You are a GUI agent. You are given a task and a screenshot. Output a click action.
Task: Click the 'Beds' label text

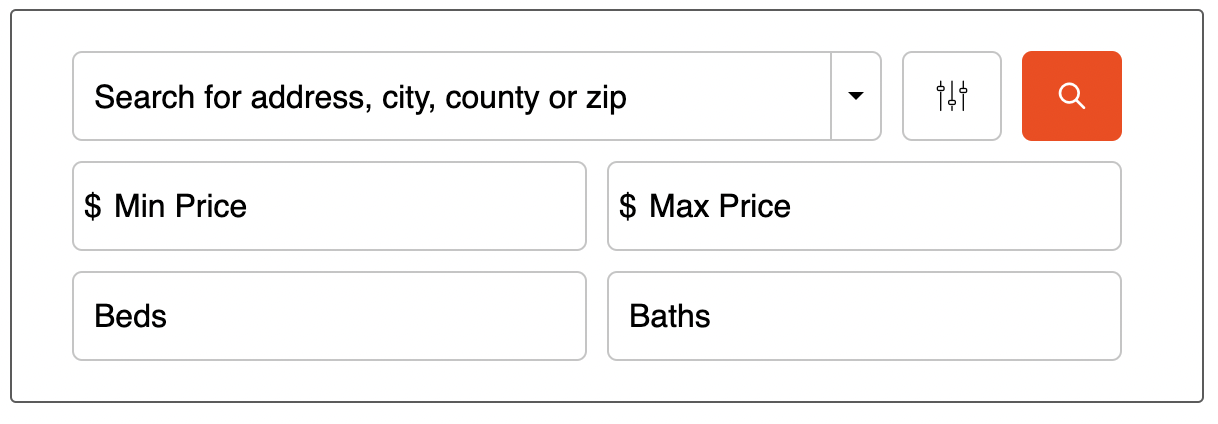(131, 317)
